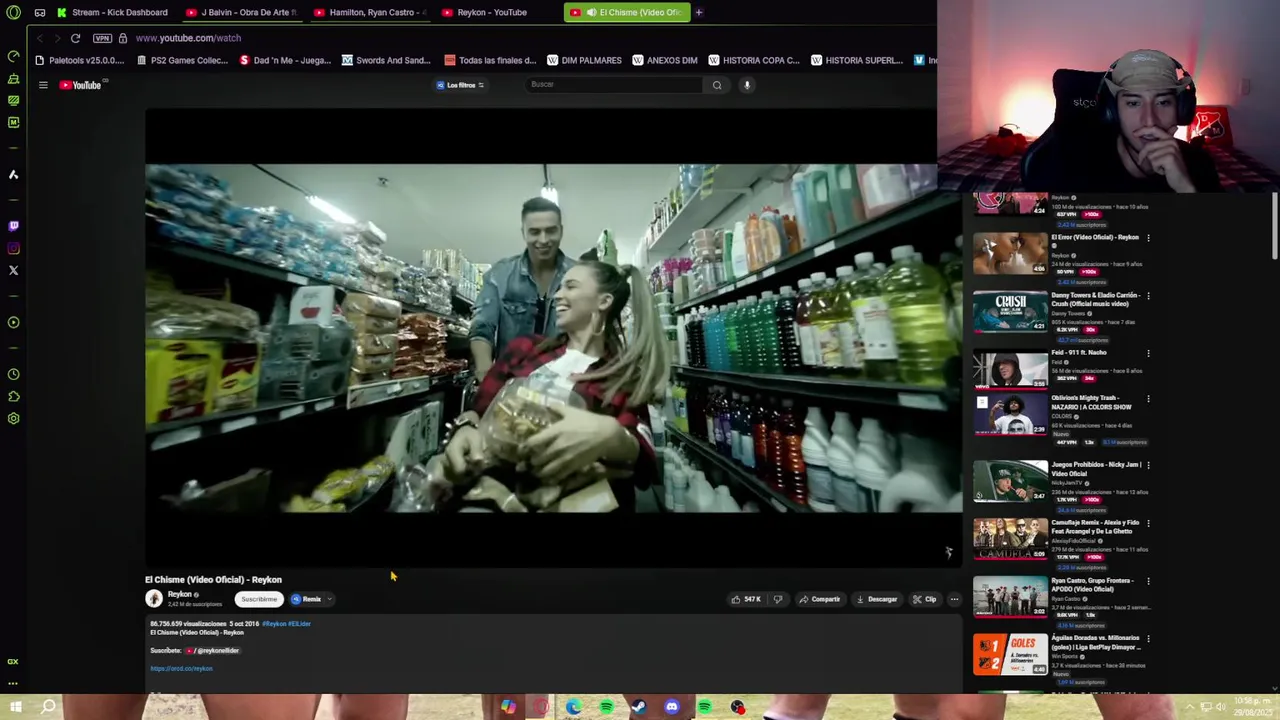The image size is (1280, 720).
Task: Open taskbar search magnifier
Action: coord(48,708)
